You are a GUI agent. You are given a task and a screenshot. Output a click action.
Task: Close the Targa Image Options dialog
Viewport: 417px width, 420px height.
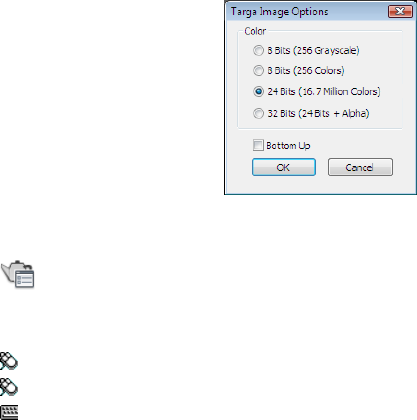[400, 11]
